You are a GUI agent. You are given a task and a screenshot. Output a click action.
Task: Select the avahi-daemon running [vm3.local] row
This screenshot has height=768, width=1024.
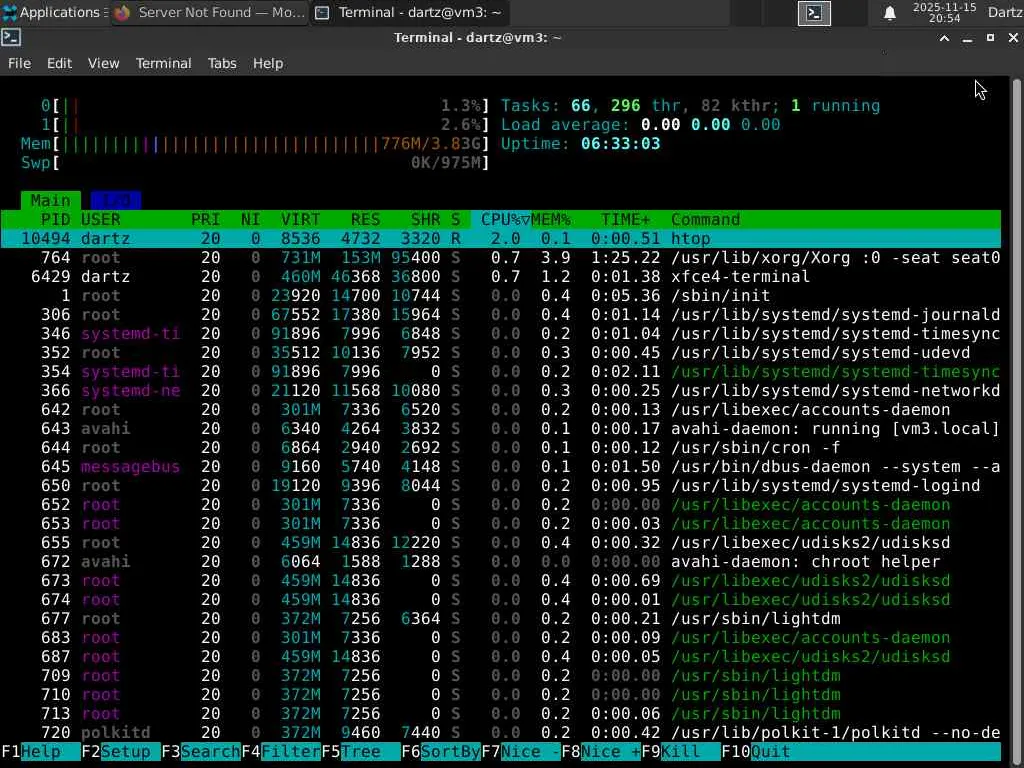point(501,428)
